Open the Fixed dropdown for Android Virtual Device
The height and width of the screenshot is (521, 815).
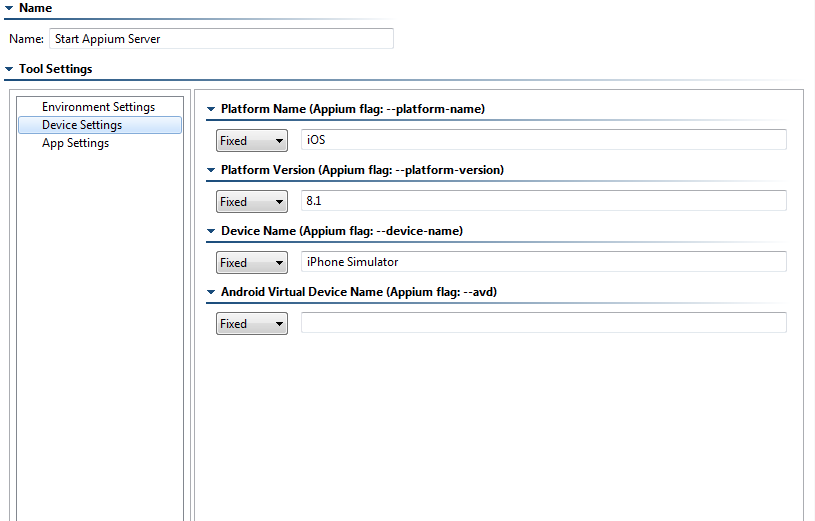click(x=252, y=323)
